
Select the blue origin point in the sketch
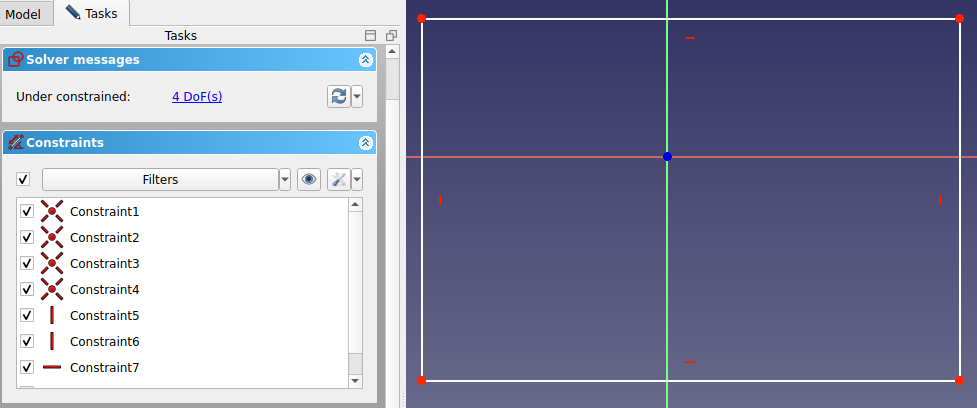(667, 156)
